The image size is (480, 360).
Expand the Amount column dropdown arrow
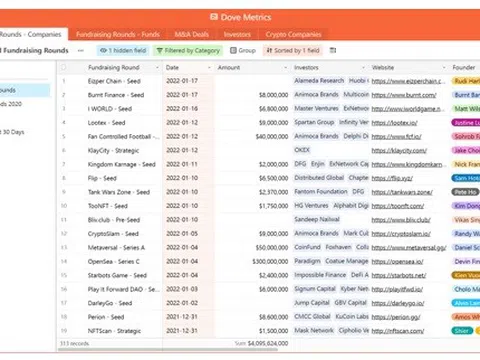click(x=286, y=68)
